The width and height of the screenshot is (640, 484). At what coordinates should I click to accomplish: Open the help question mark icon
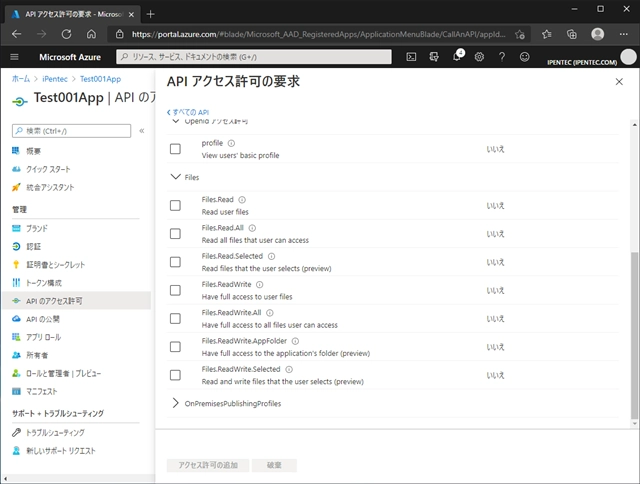502,57
